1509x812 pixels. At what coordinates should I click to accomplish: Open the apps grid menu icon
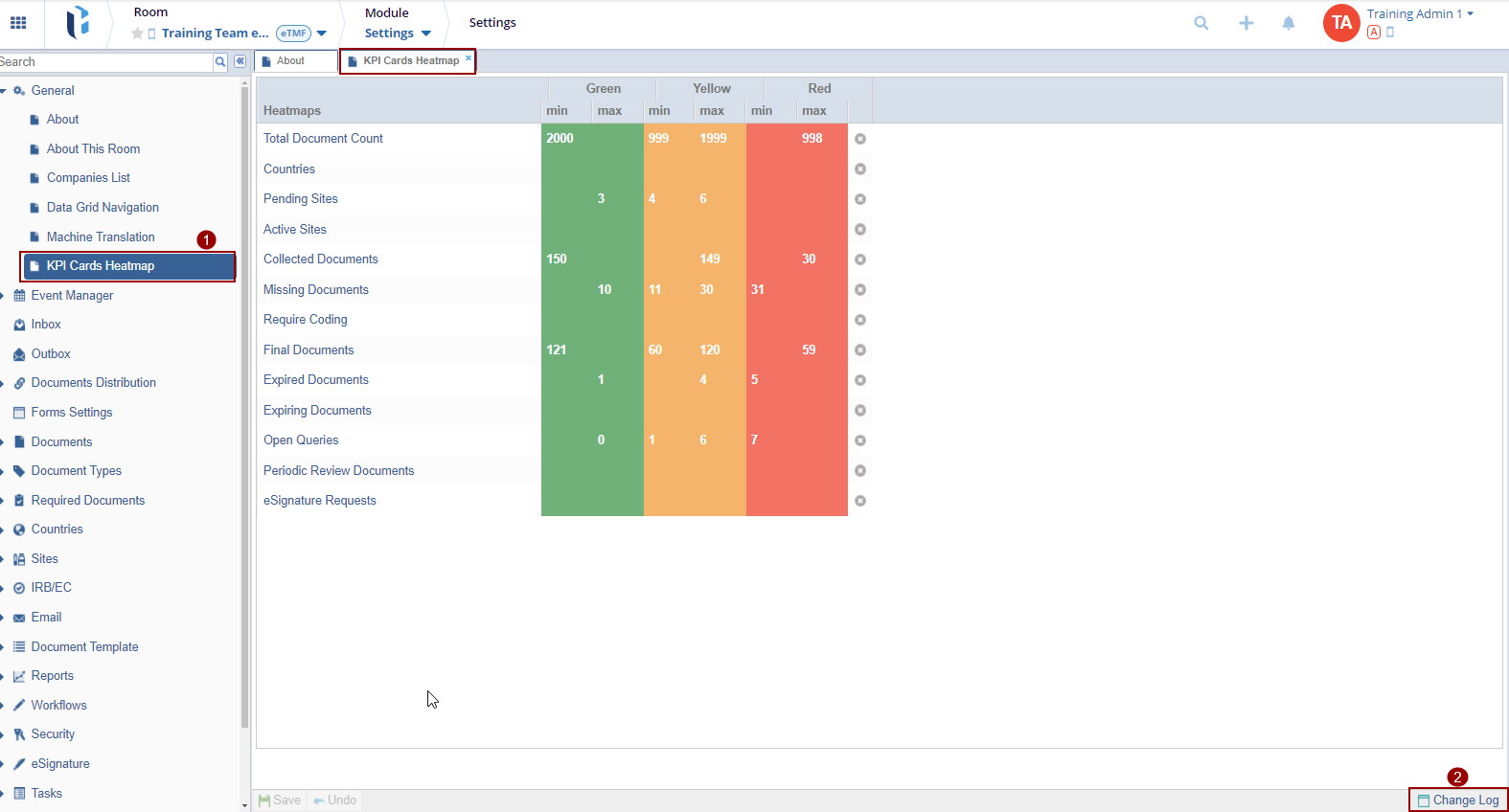pos(18,23)
